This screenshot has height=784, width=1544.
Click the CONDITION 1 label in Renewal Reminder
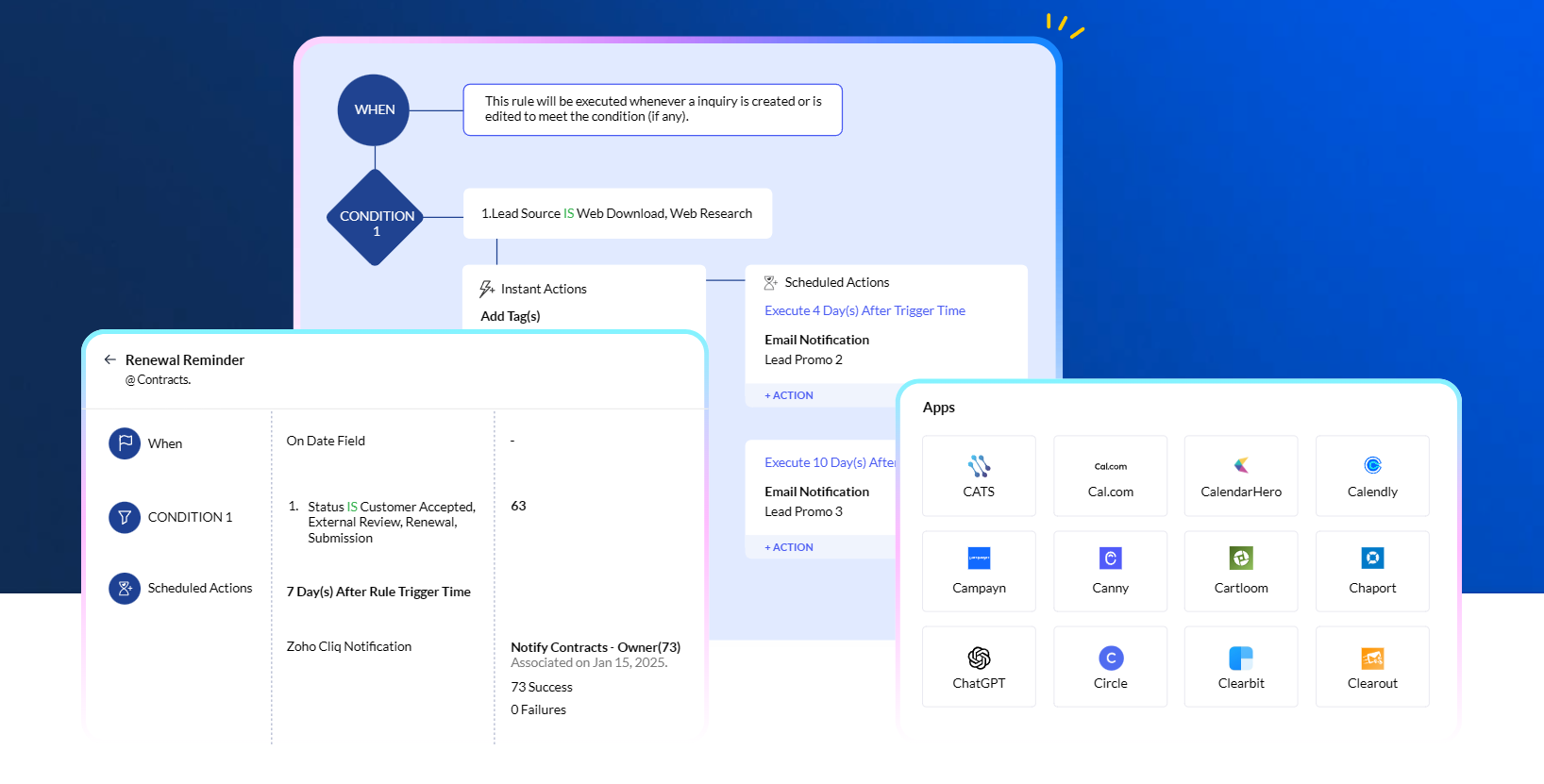coord(190,517)
